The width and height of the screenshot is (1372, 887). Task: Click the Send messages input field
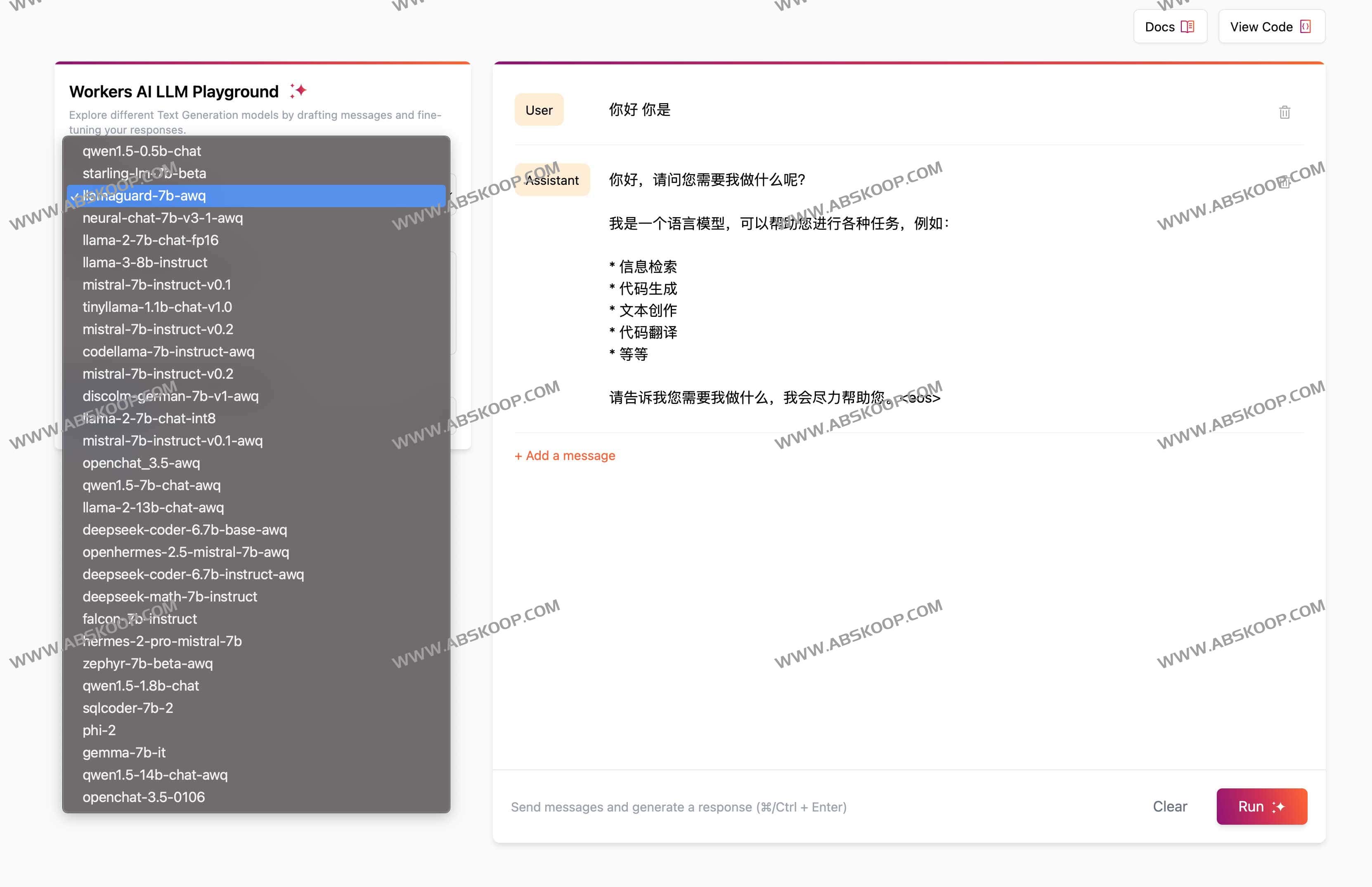pyautogui.click(x=679, y=807)
